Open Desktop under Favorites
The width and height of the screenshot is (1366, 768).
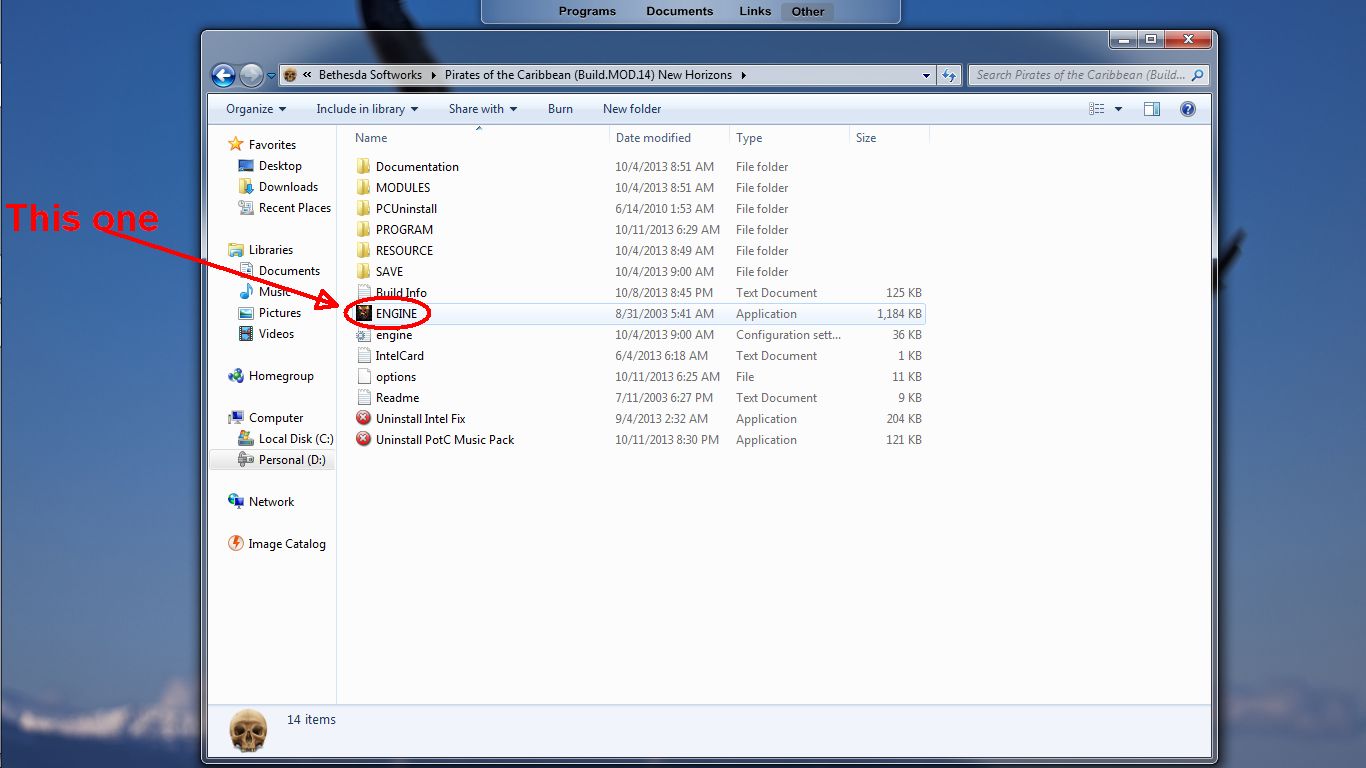270,166
